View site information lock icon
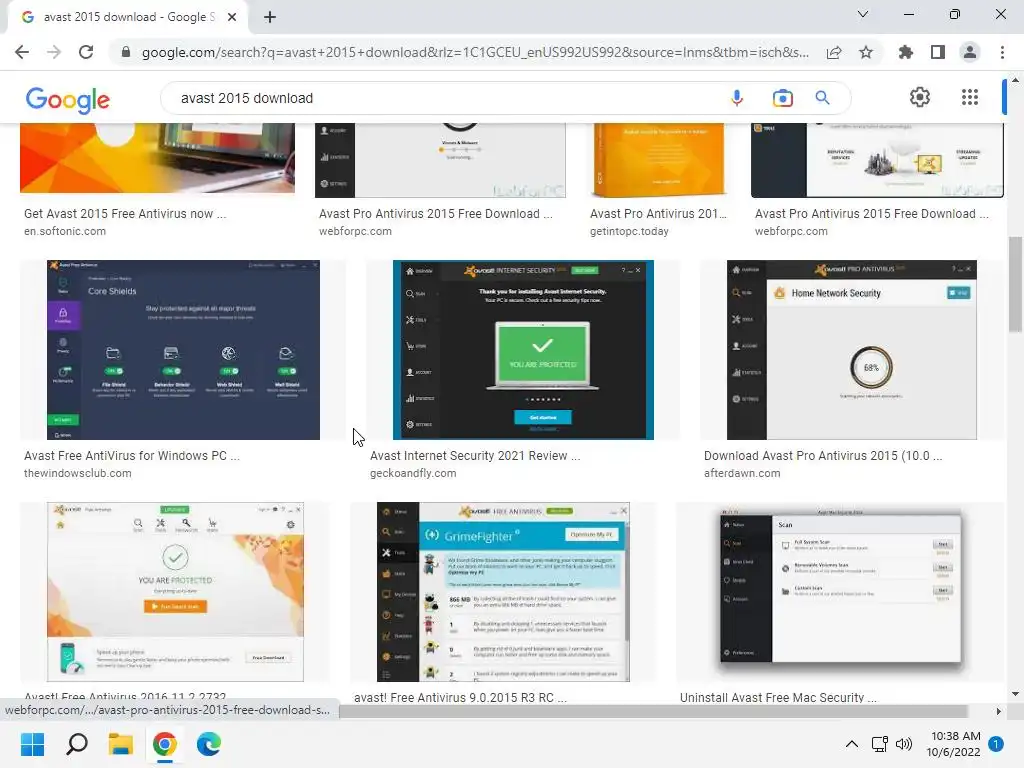The image size is (1024, 768). [x=126, y=52]
